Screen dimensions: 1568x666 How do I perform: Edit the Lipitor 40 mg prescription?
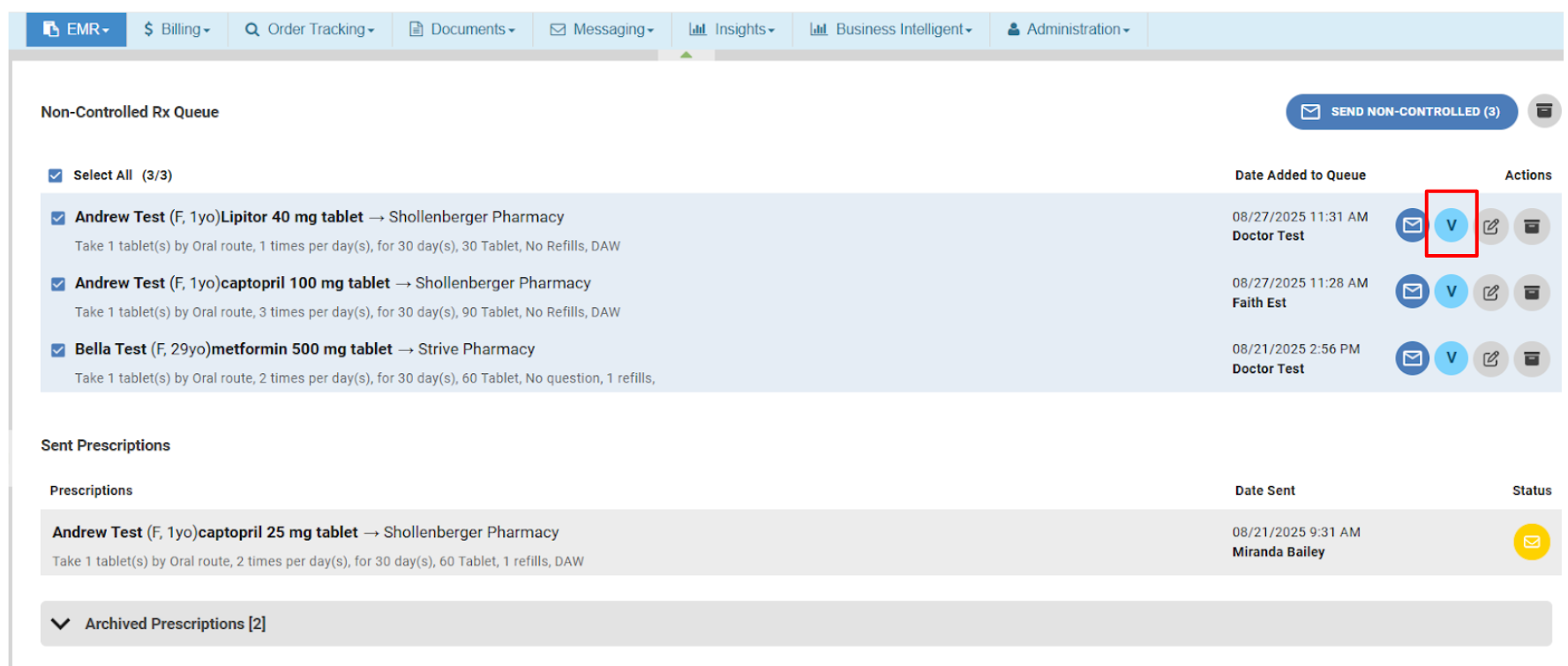click(1490, 227)
